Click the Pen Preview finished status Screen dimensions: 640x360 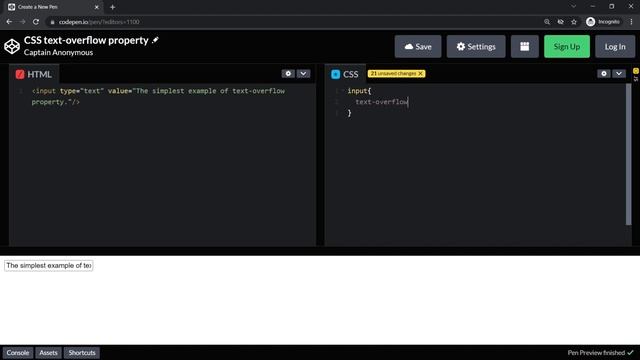[600, 353]
